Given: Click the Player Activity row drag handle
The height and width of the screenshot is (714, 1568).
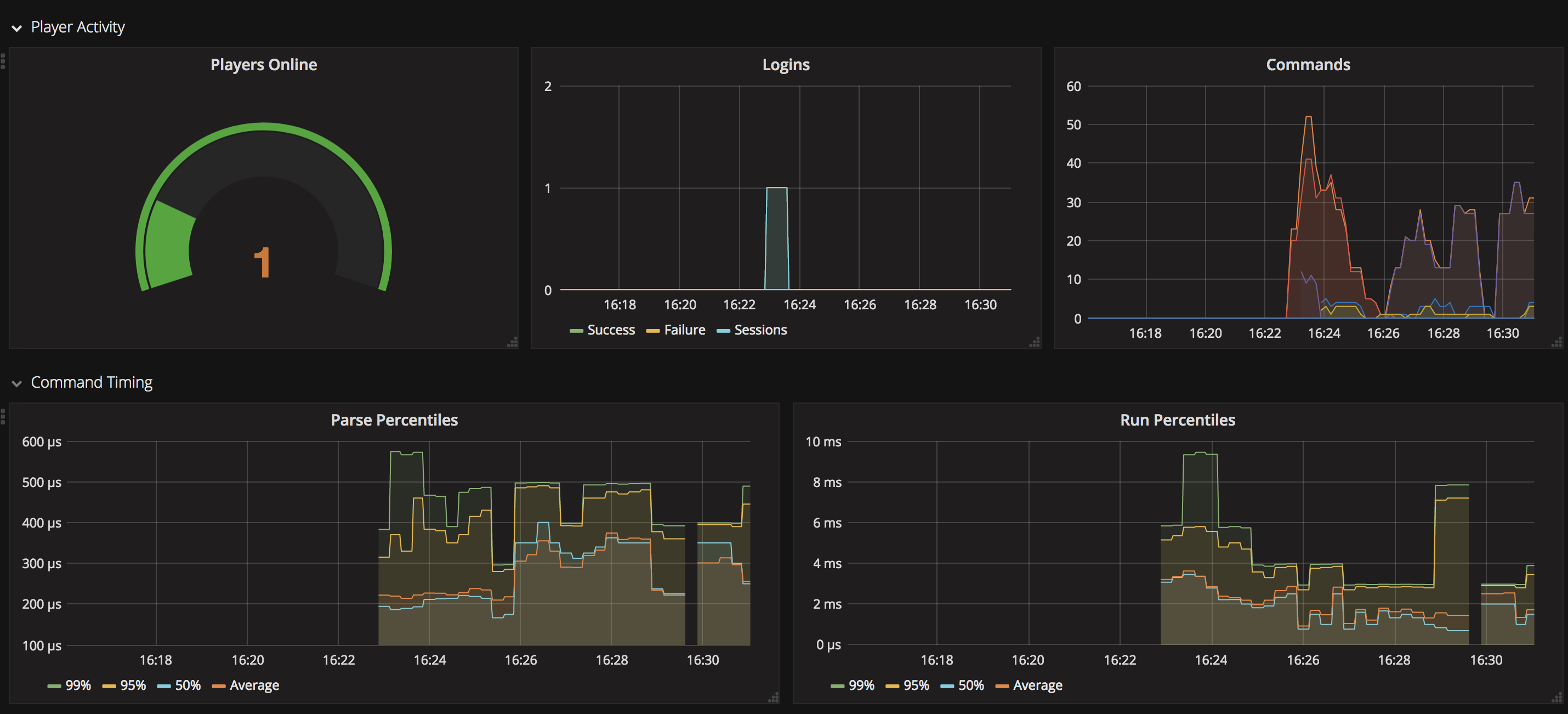Looking at the screenshot, I should [3, 61].
